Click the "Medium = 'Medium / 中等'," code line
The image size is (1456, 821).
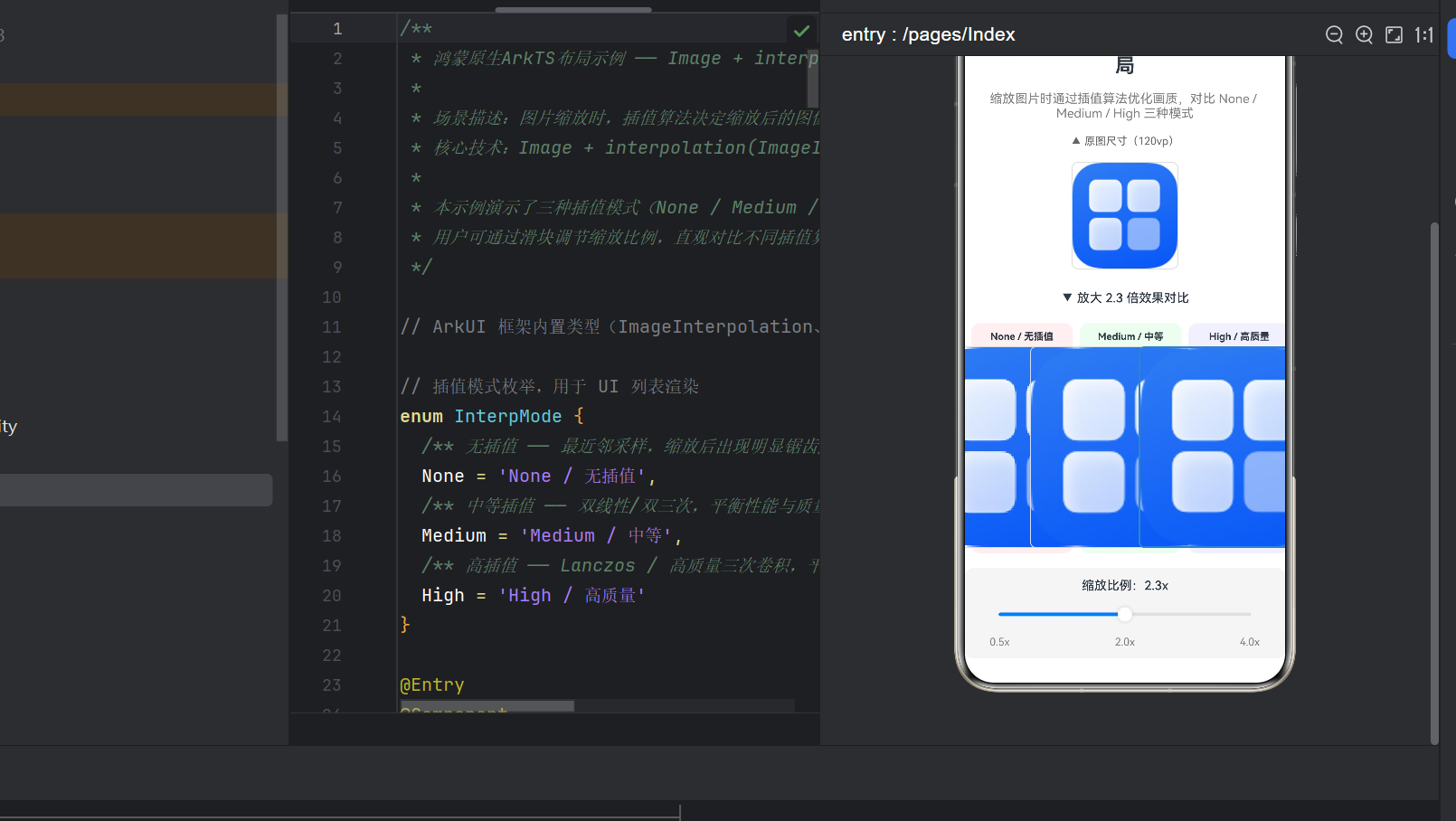552,535
